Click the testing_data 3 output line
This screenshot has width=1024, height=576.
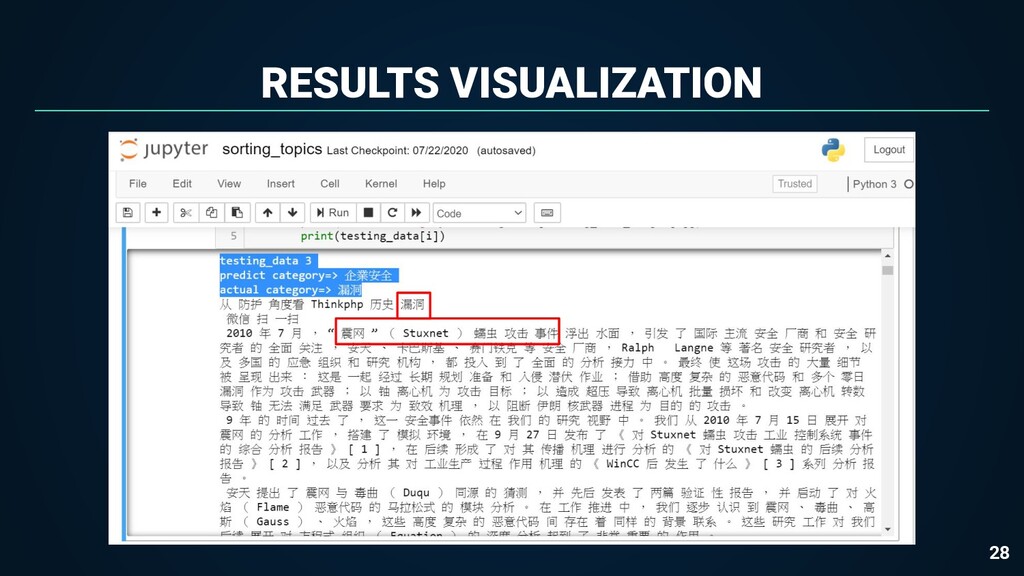point(266,261)
